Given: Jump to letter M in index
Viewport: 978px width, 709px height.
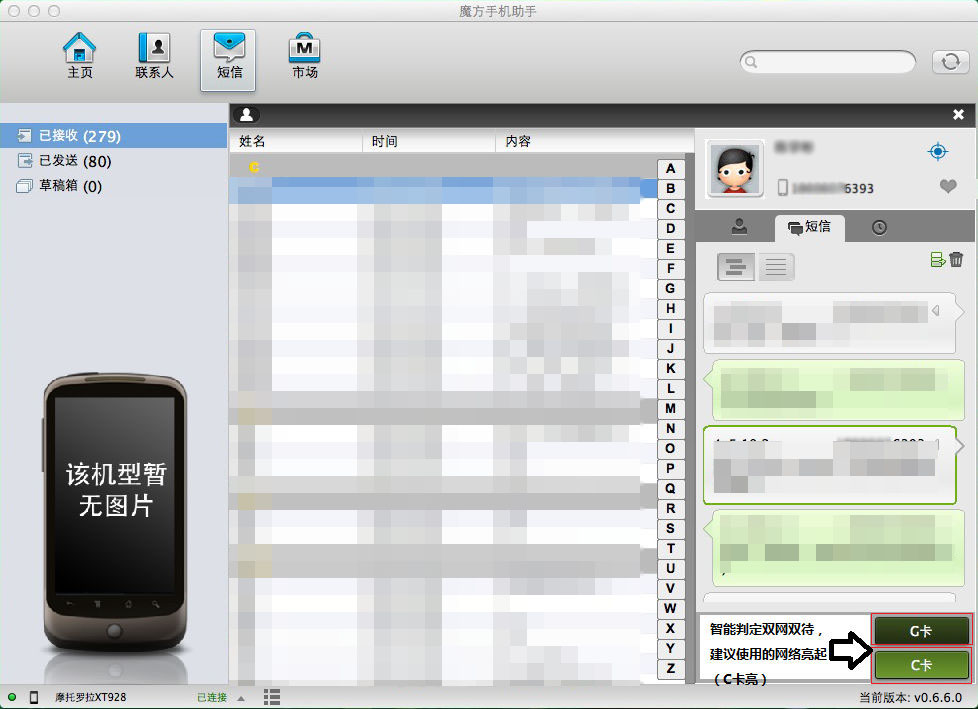Looking at the screenshot, I should pos(670,409).
